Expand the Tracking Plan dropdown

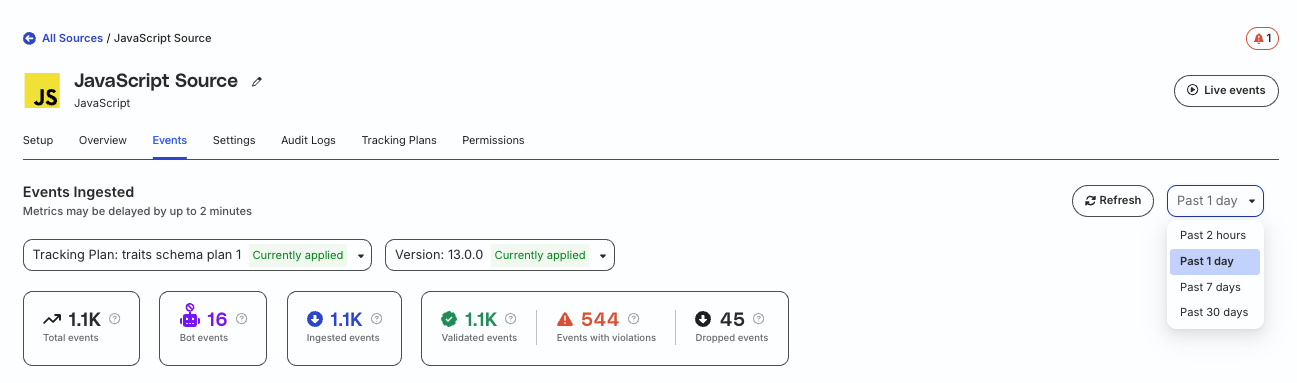pyautogui.click(x=197, y=255)
